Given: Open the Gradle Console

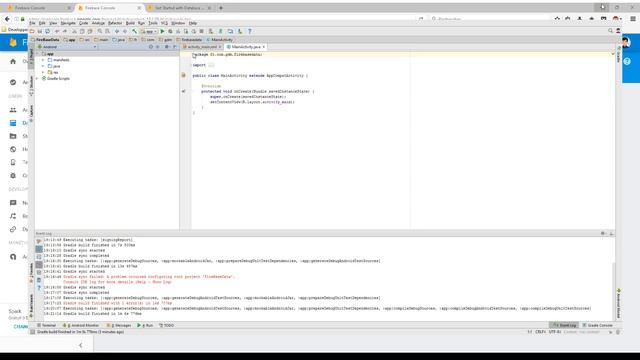Looking at the screenshot, I should (x=598, y=325).
